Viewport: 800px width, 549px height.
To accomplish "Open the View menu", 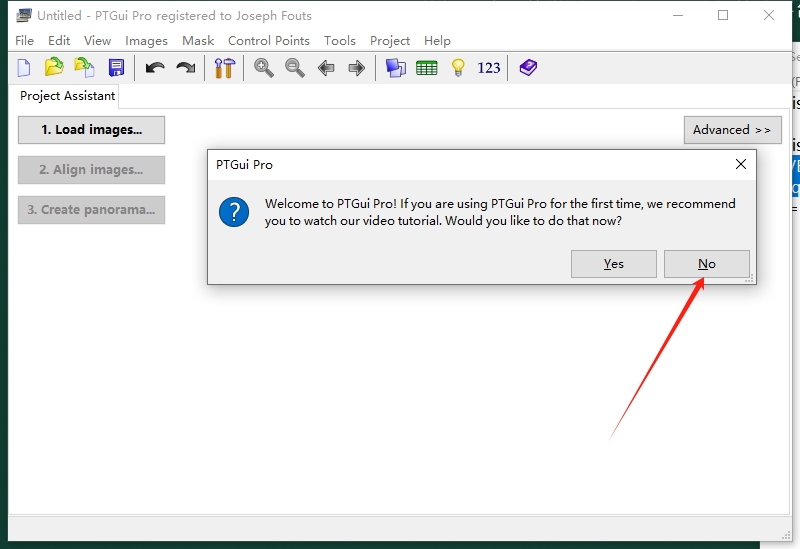I will pos(97,41).
